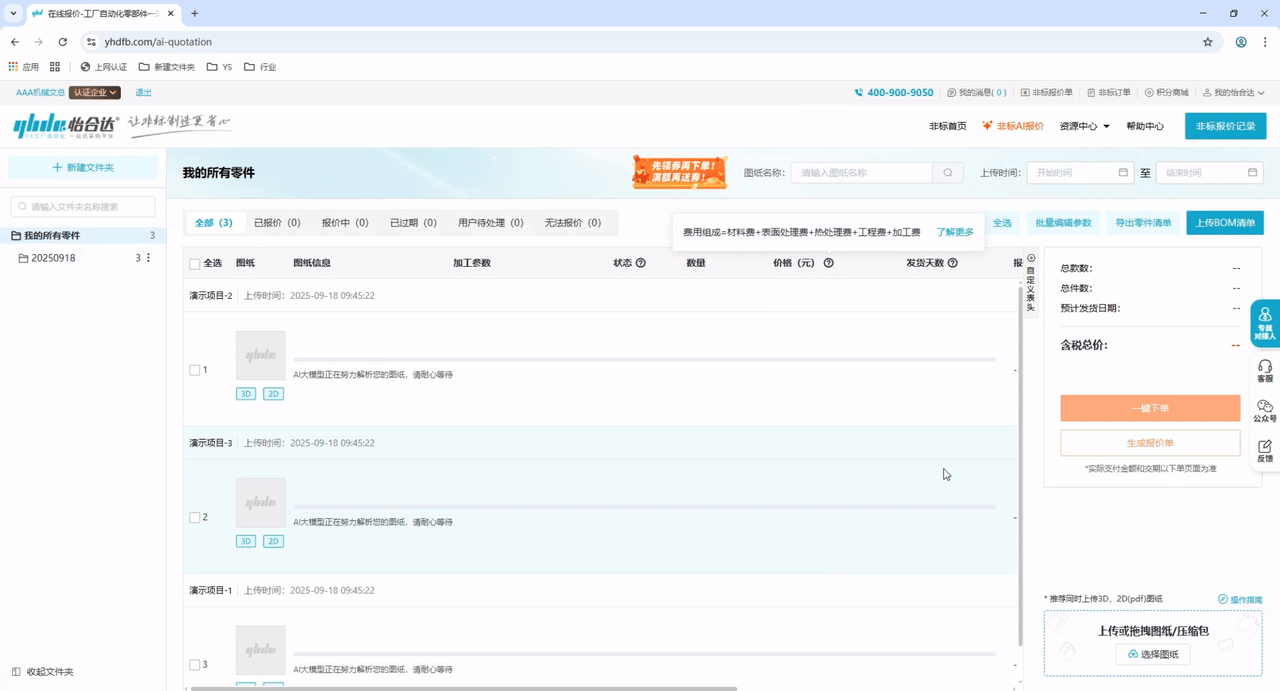The height and width of the screenshot is (691, 1280).
Task: Click the 生成报价单 button
Action: (x=1150, y=443)
